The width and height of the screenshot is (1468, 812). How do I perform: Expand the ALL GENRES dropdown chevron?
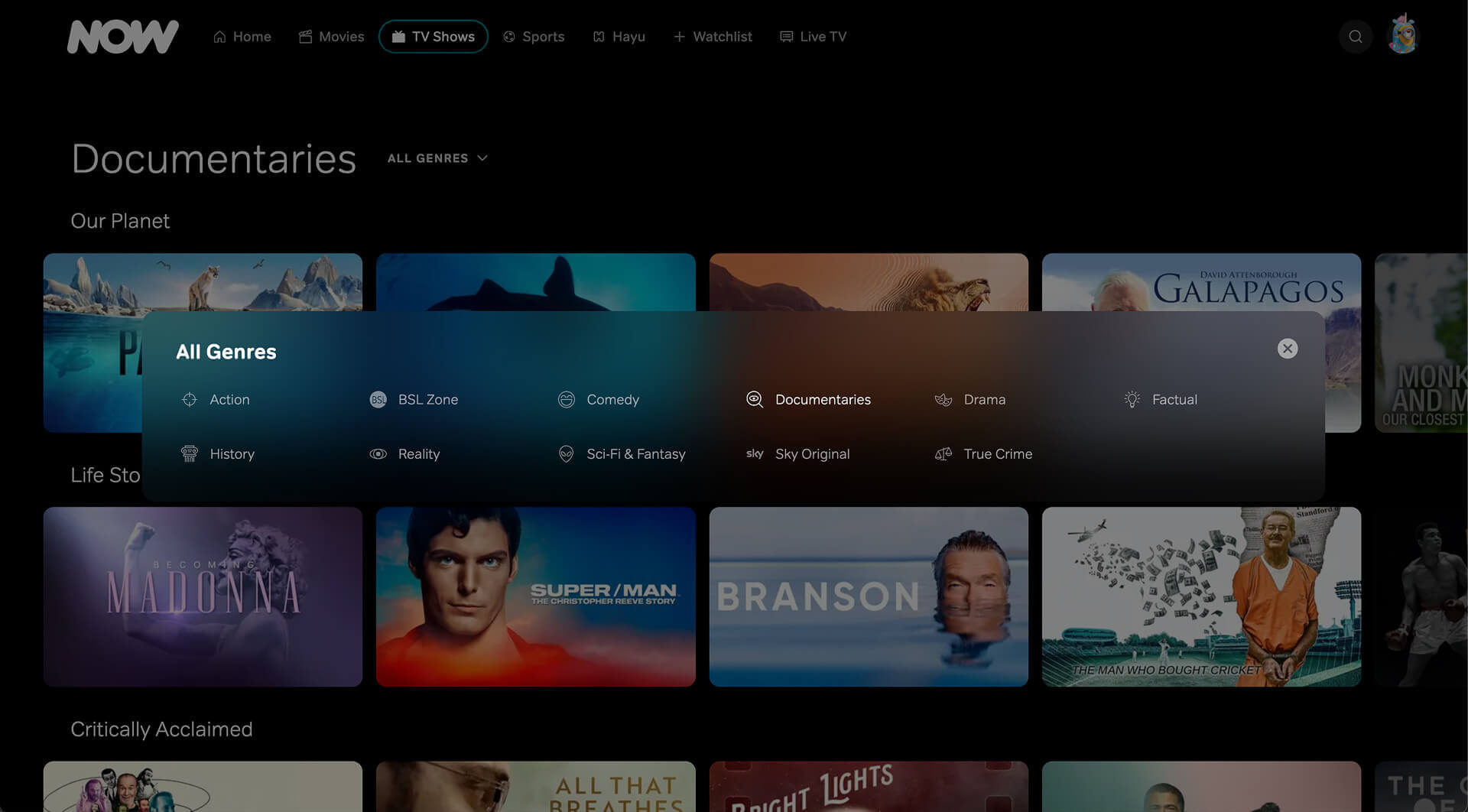[x=482, y=158]
